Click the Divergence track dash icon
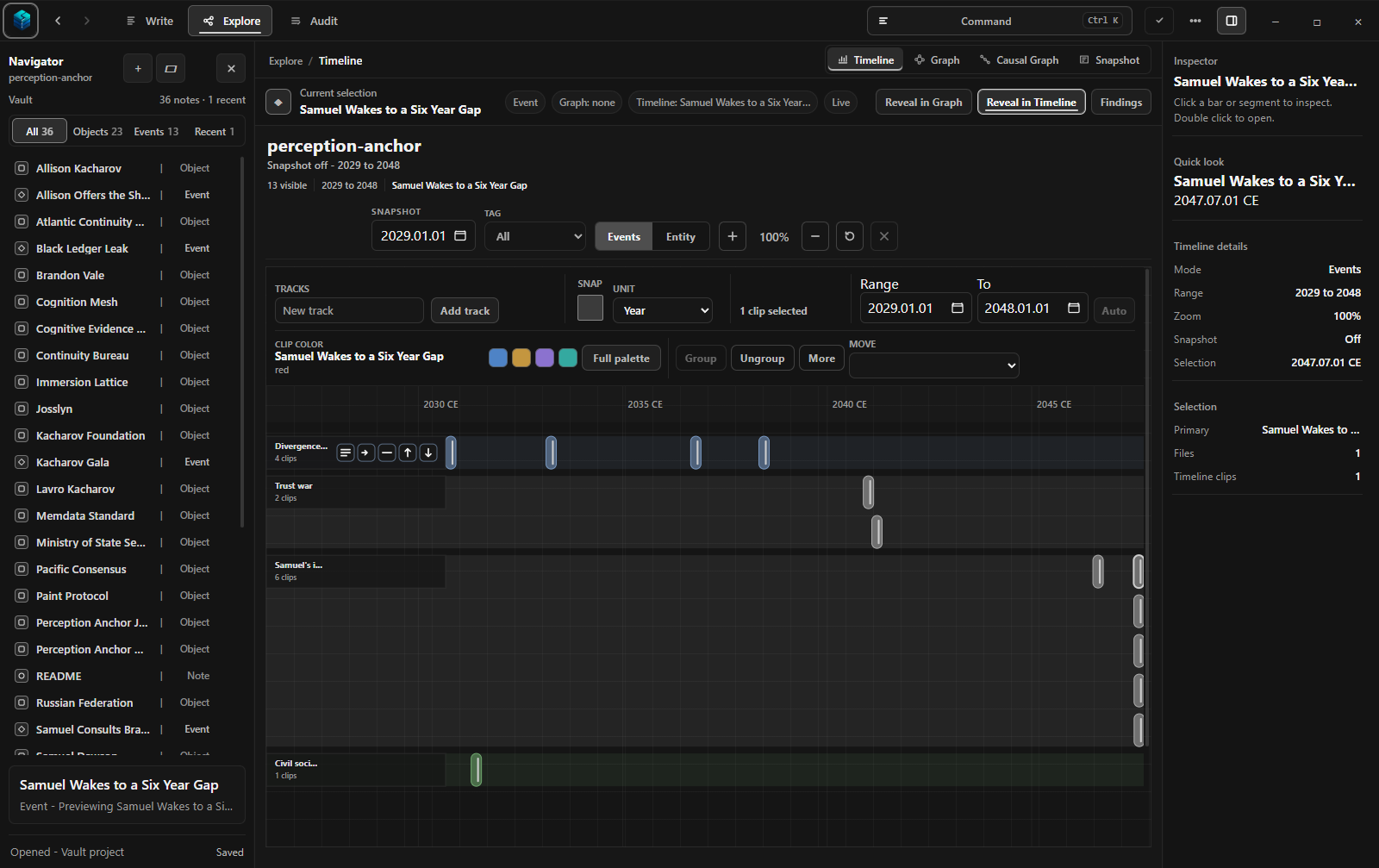 click(x=387, y=453)
